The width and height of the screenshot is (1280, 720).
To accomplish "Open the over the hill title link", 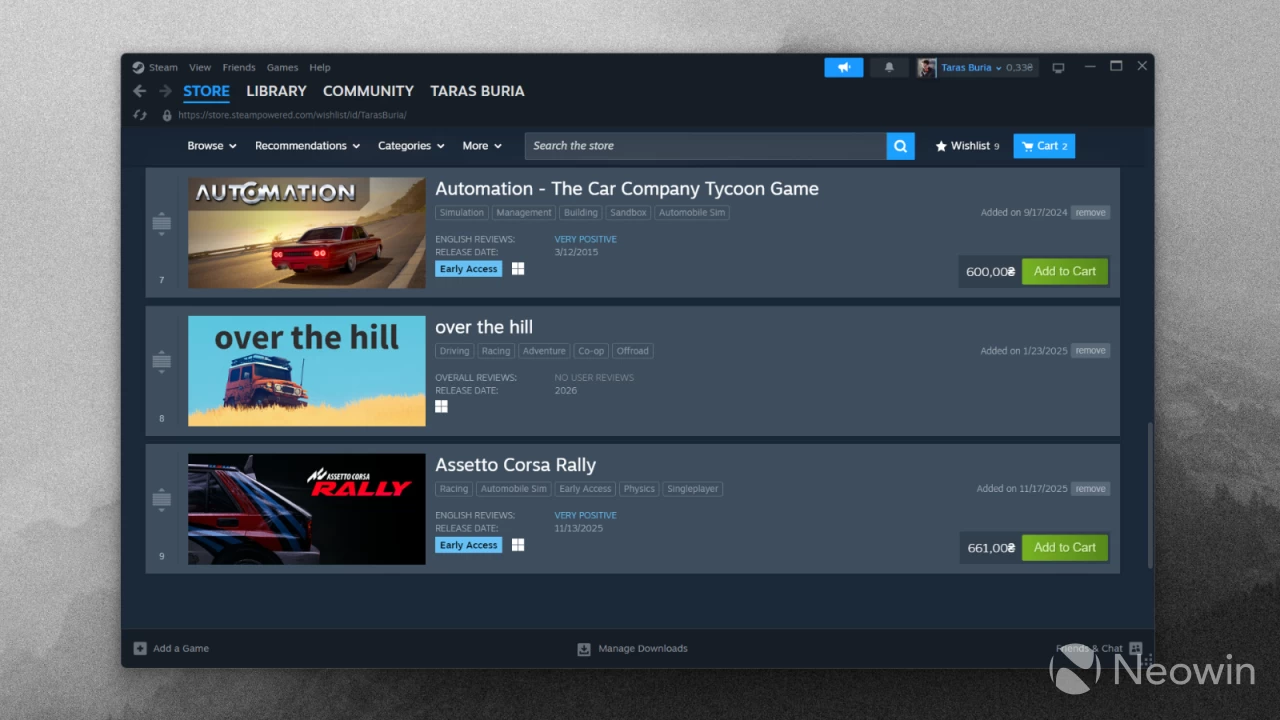I will point(484,327).
